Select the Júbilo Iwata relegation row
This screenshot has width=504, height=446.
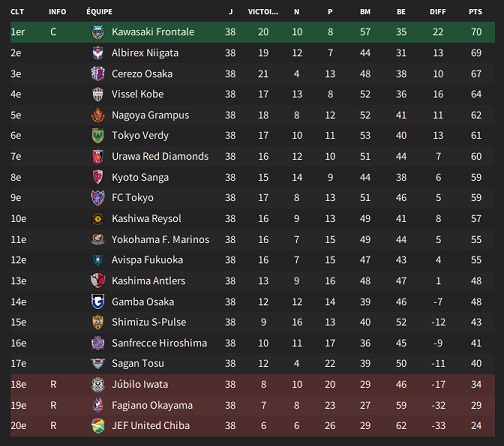click(x=252, y=384)
